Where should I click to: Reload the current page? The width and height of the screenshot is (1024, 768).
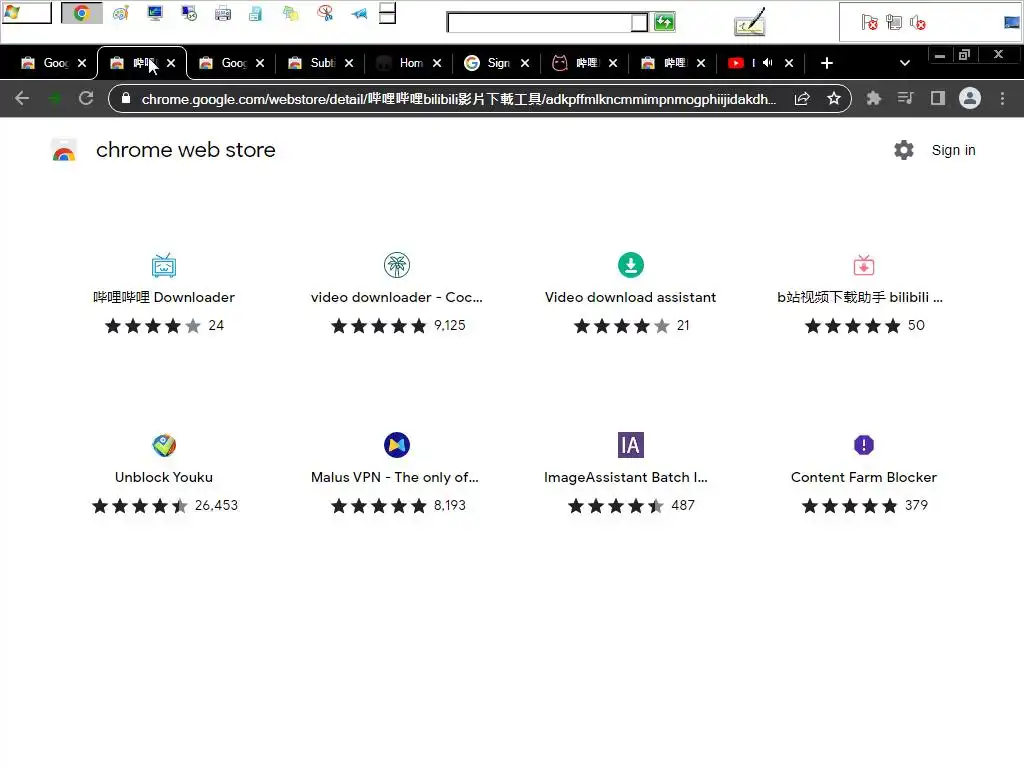pyautogui.click(x=86, y=99)
